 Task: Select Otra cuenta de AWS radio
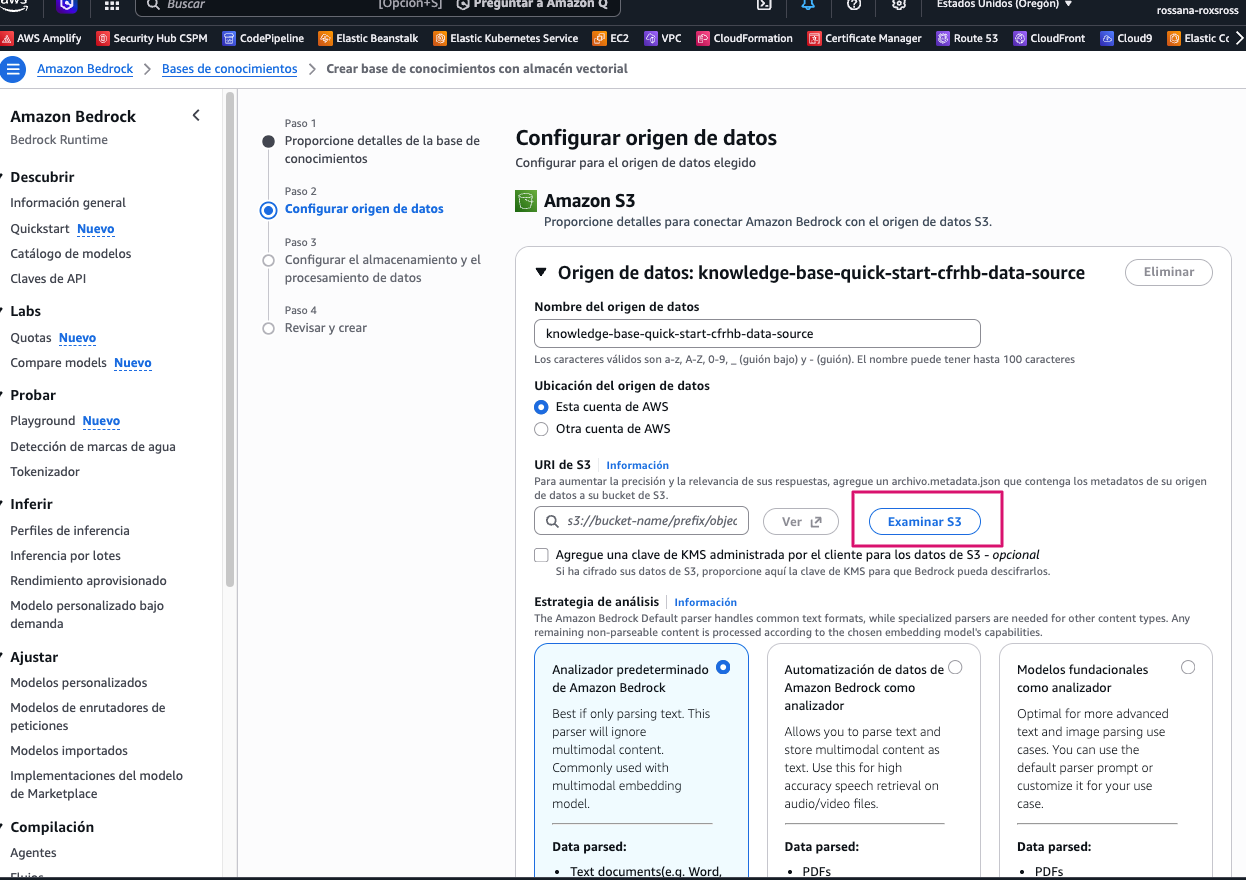541,429
